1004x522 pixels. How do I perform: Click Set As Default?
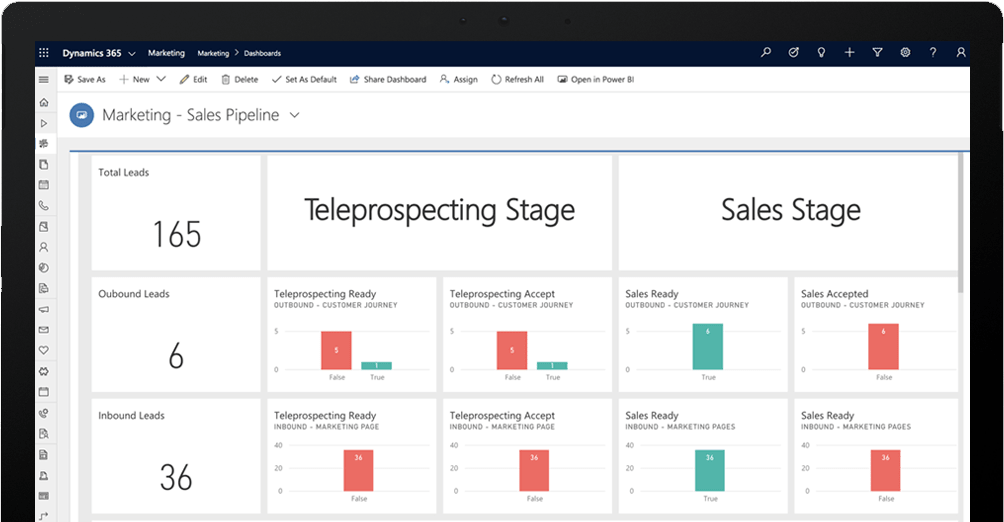304,79
